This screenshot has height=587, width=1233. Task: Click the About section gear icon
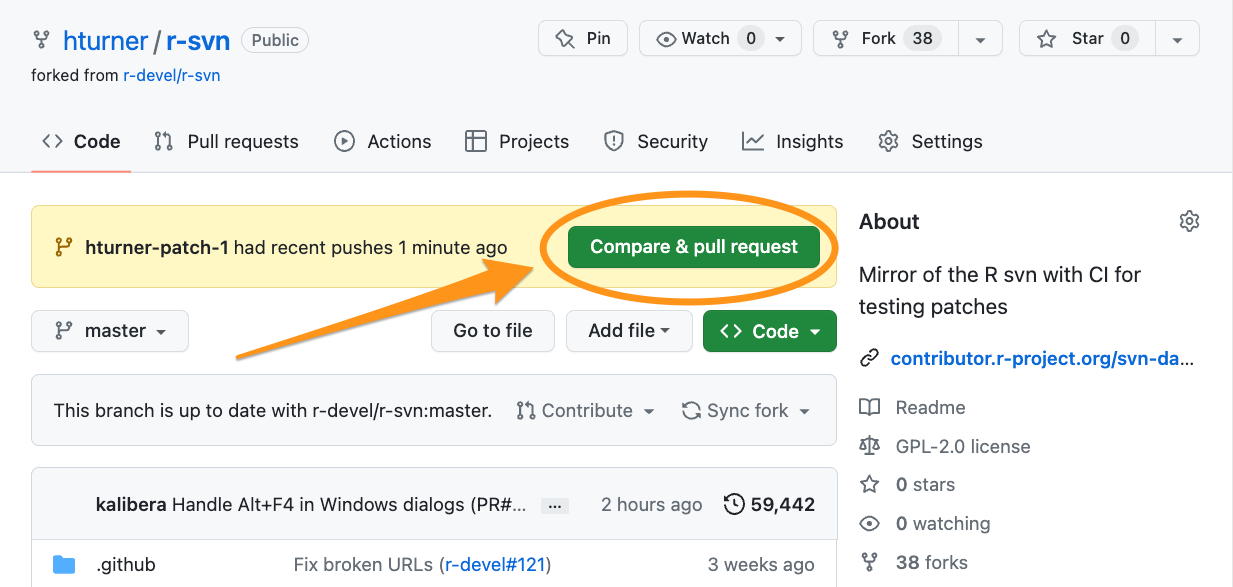1188,221
